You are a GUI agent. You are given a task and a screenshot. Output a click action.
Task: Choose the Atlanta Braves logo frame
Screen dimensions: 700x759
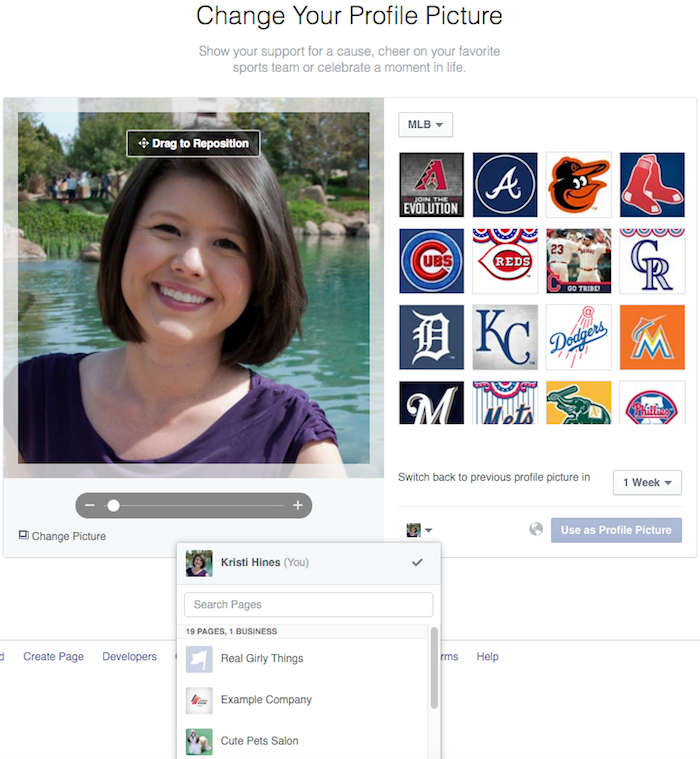[505, 185]
